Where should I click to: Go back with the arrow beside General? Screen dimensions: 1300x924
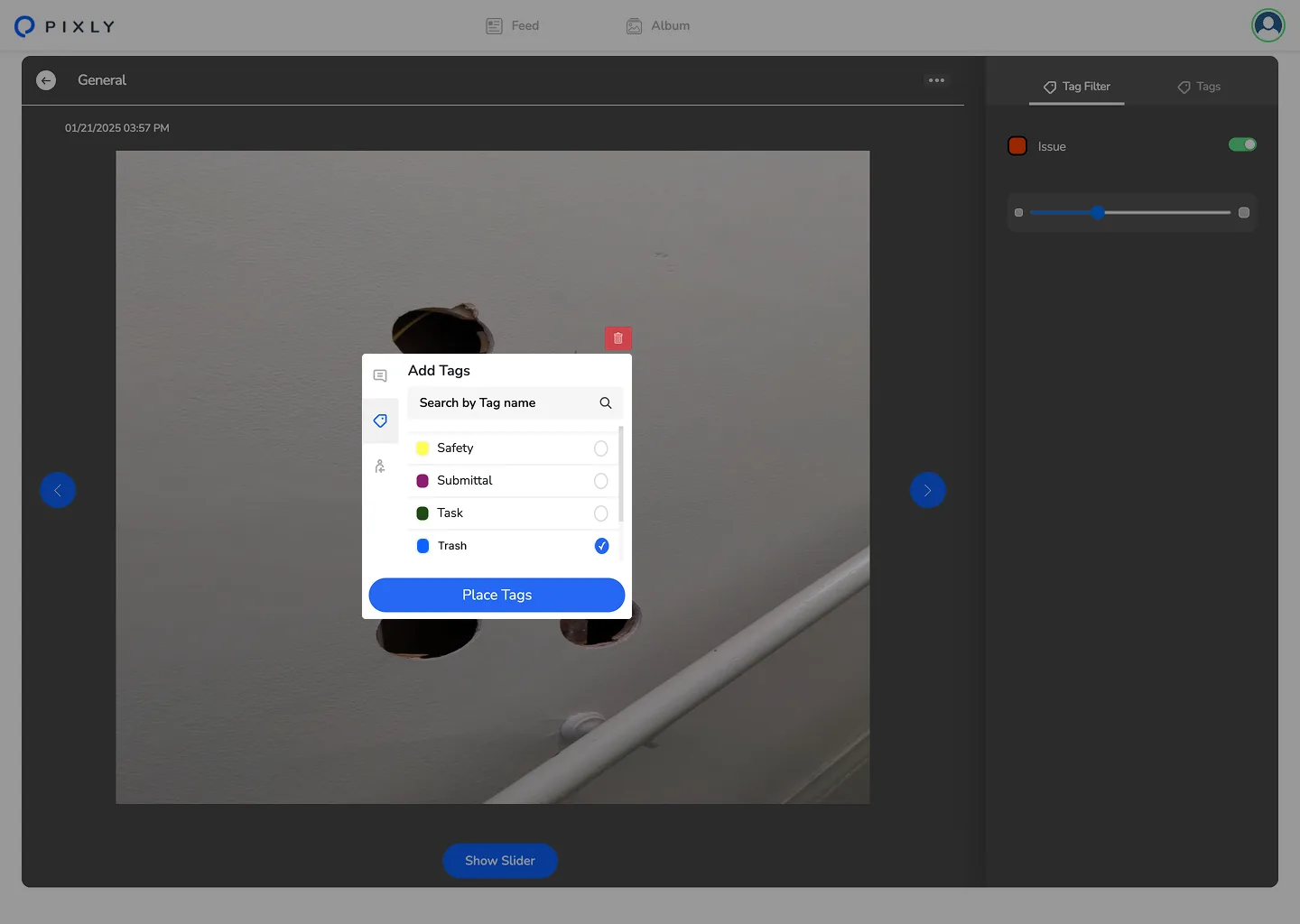pyautogui.click(x=46, y=80)
